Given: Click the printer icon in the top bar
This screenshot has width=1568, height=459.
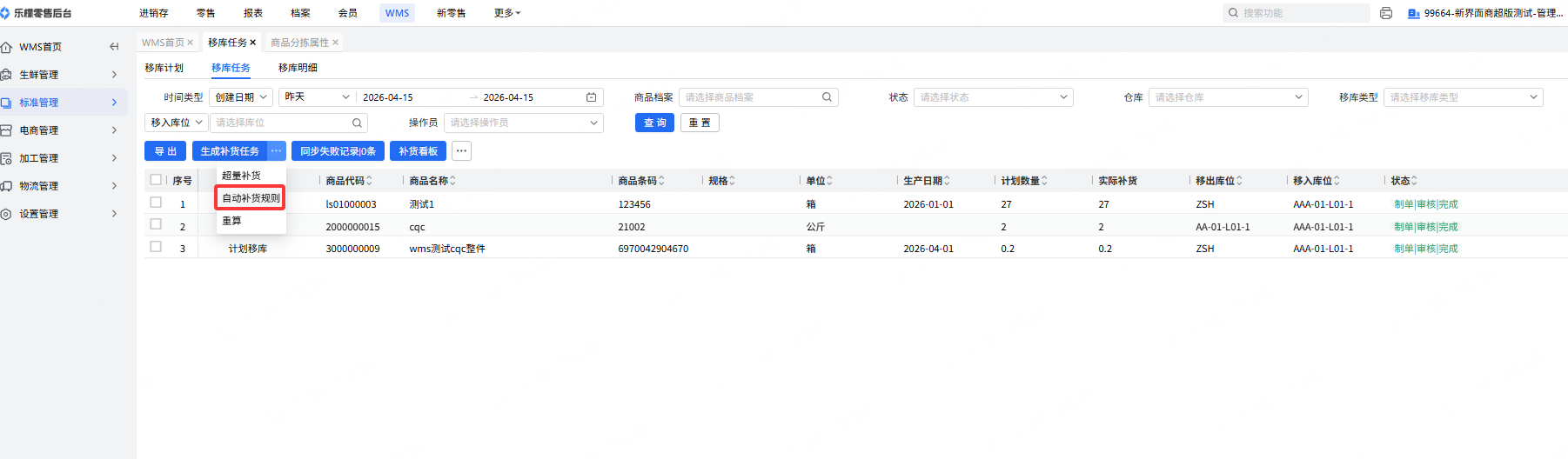Looking at the screenshot, I should pyautogui.click(x=1386, y=13).
